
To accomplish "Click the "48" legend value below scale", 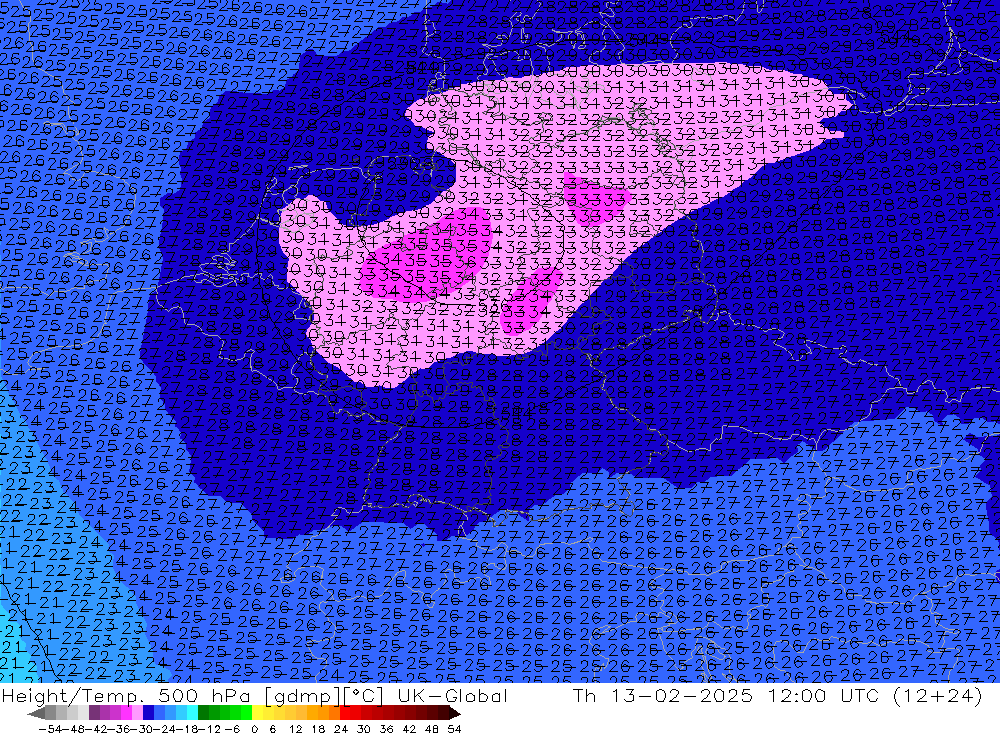I will tap(432, 729).
